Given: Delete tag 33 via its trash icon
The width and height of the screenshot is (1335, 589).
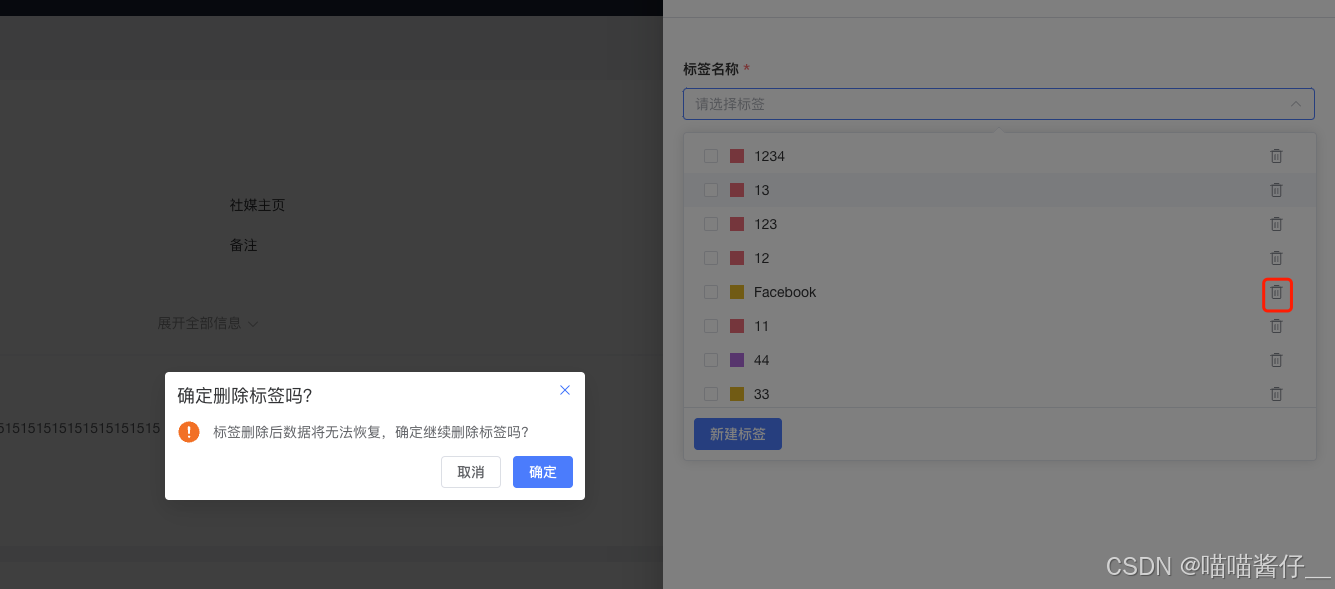Looking at the screenshot, I should (x=1276, y=394).
